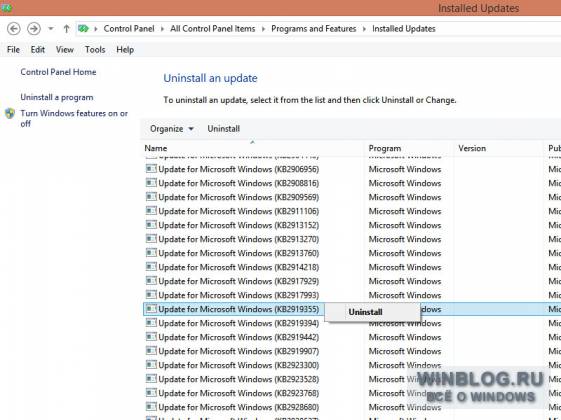Open All Control Panel Items breadcrumb
The height and width of the screenshot is (420, 561).
pyautogui.click(x=213, y=29)
